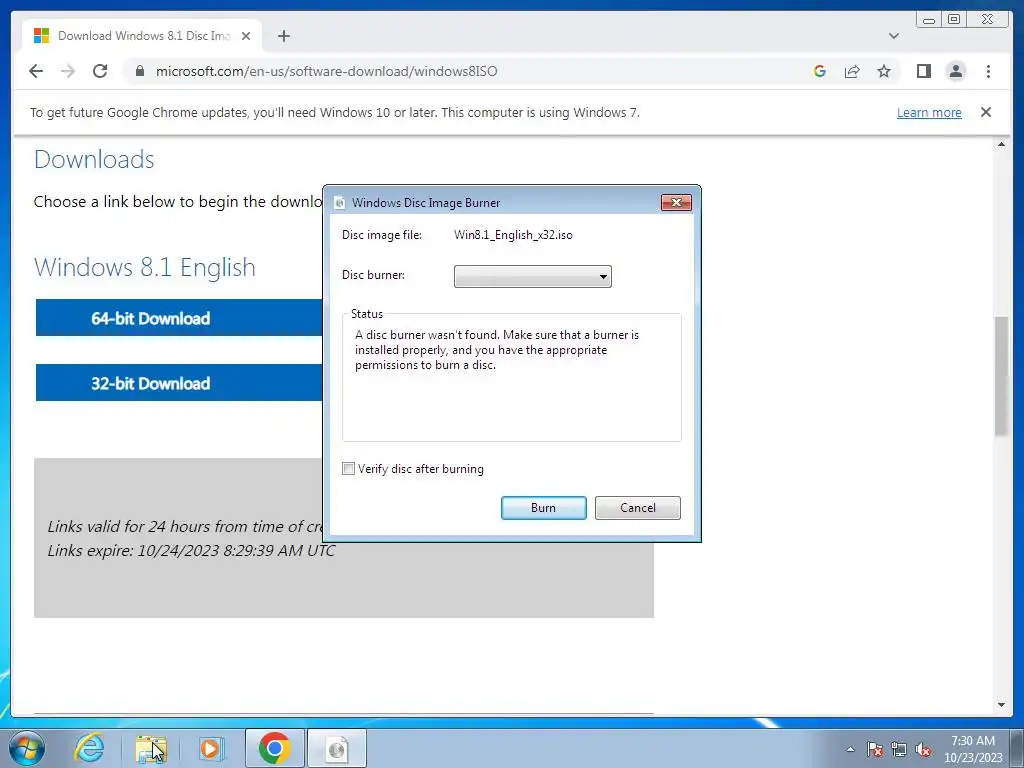Share this page icon
The height and width of the screenshot is (768, 1024).
click(852, 71)
